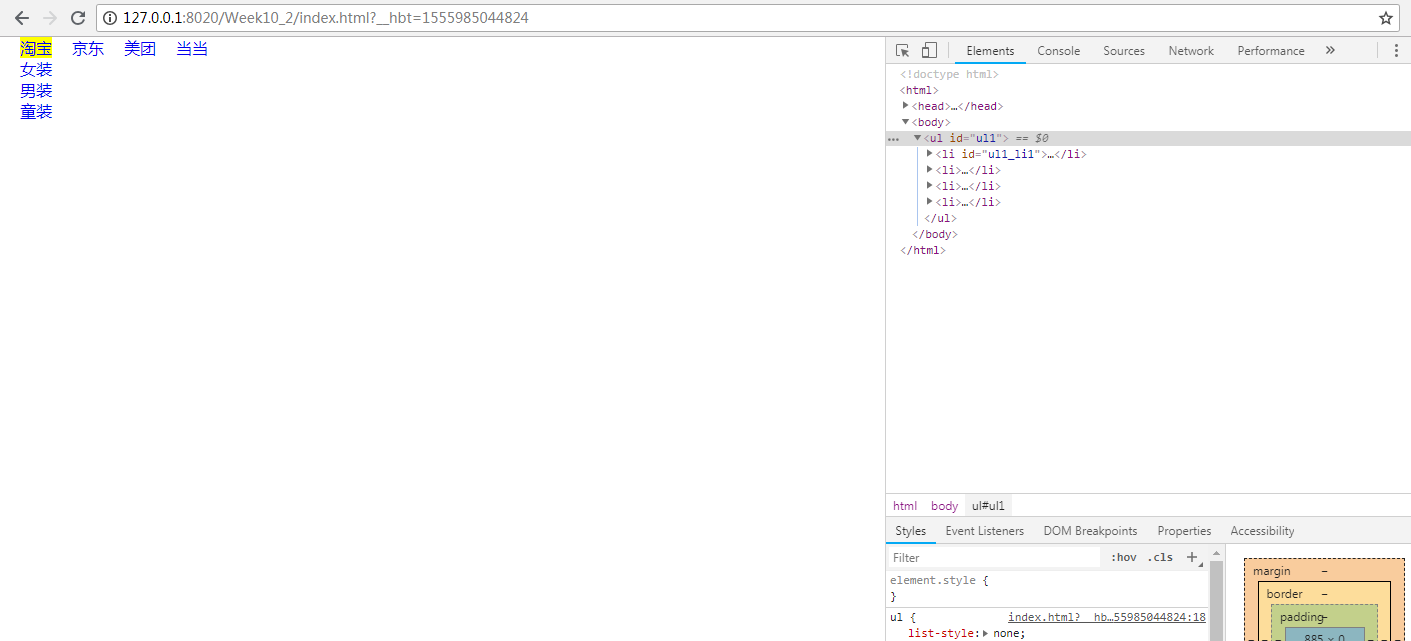
Task: Click the browser address bar URL
Action: (325, 18)
